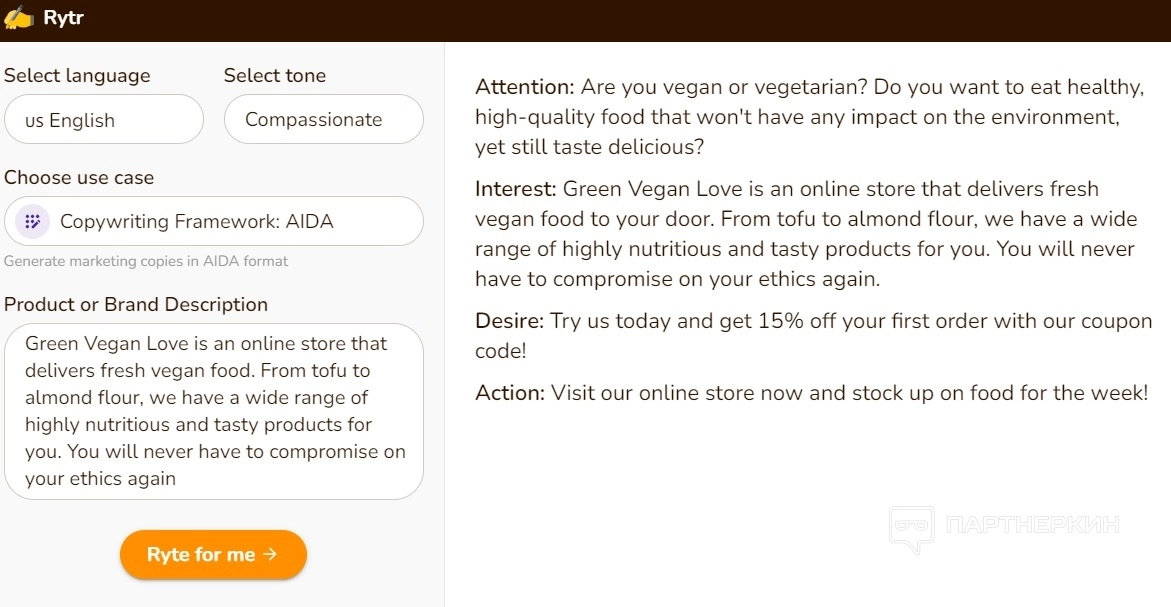
Task: Click the Partnerkin watermark chat icon
Action: [911, 529]
